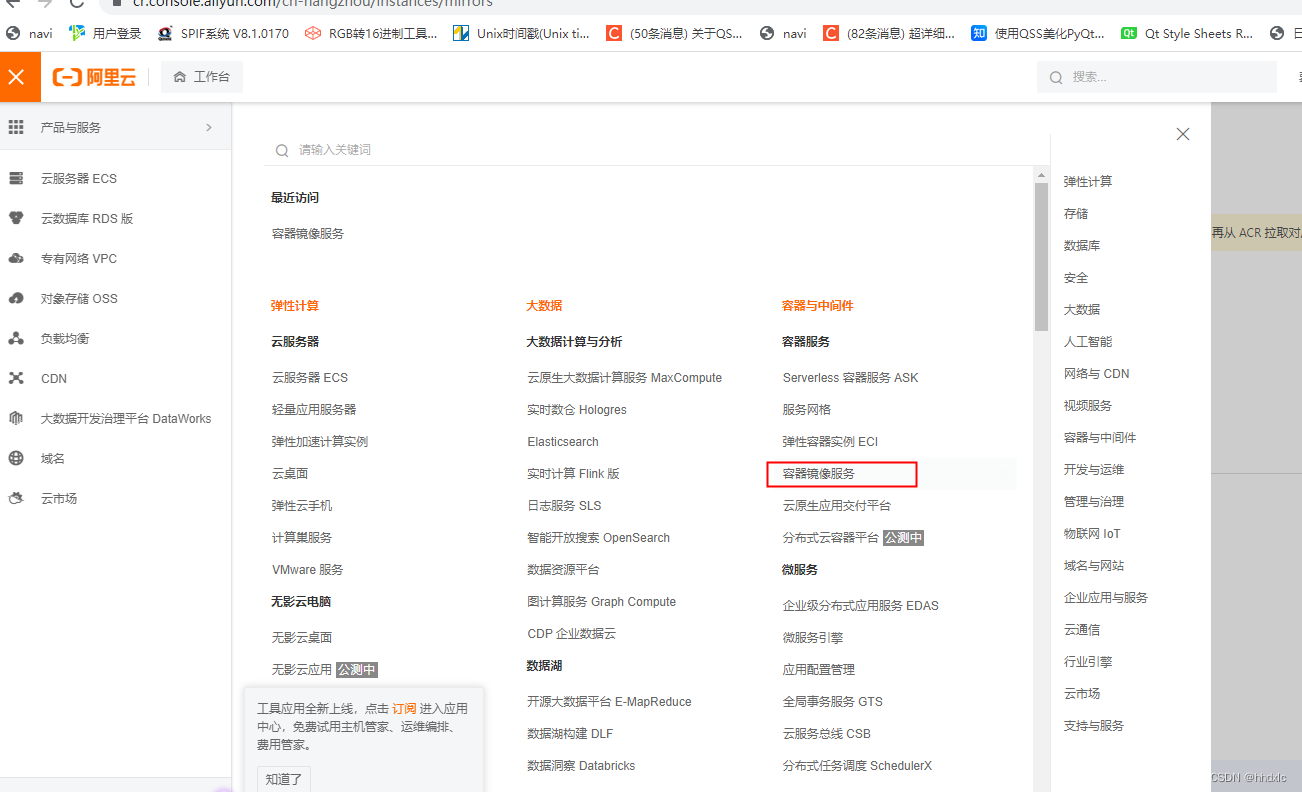Open 企业级分布式应用服务 EDAS link
Viewport: 1302px width, 792px height.
coord(861,606)
